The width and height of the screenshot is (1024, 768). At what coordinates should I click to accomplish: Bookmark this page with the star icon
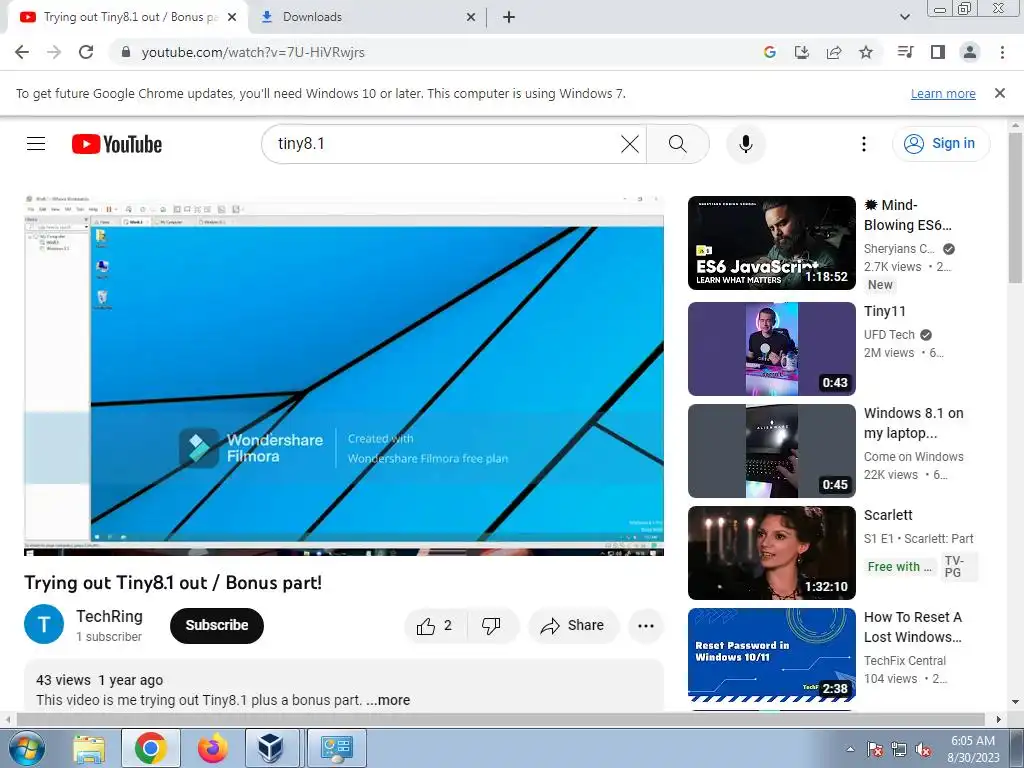866,52
